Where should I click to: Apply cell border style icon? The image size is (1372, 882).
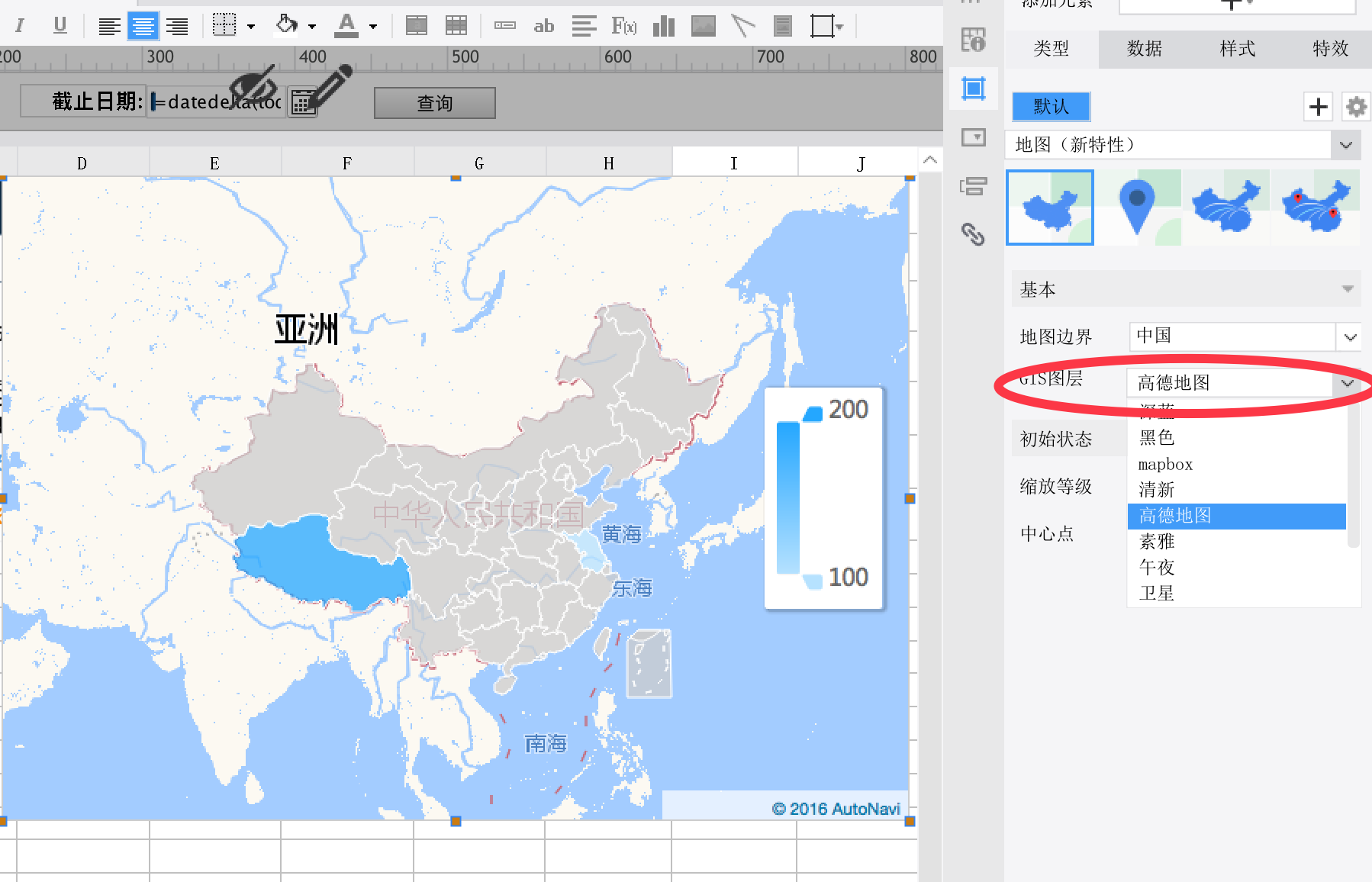click(x=224, y=26)
